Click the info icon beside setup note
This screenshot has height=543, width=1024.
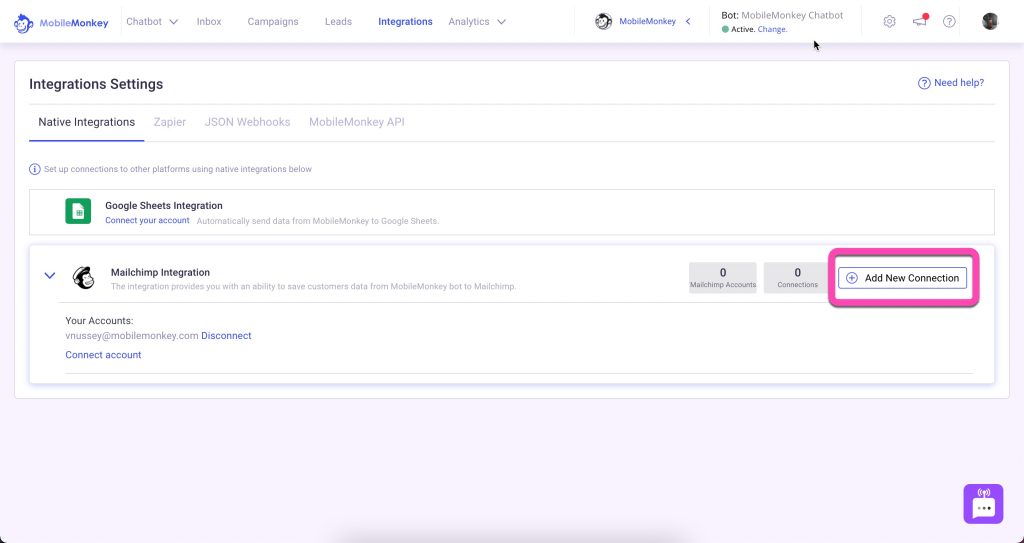click(x=35, y=169)
